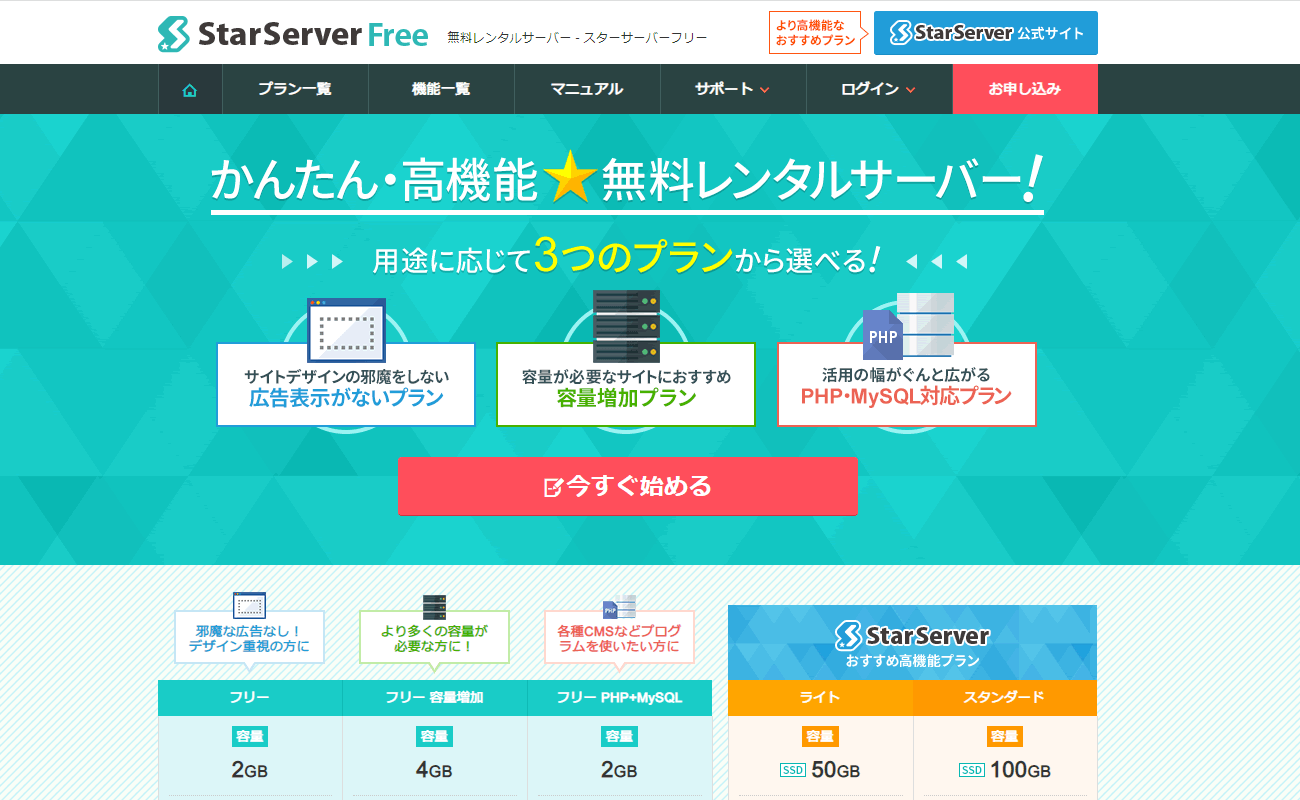This screenshot has height=800, width=1300.
Task: Click the small browser icon above 邪魔な広告なし bubble
Action: pos(249,605)
